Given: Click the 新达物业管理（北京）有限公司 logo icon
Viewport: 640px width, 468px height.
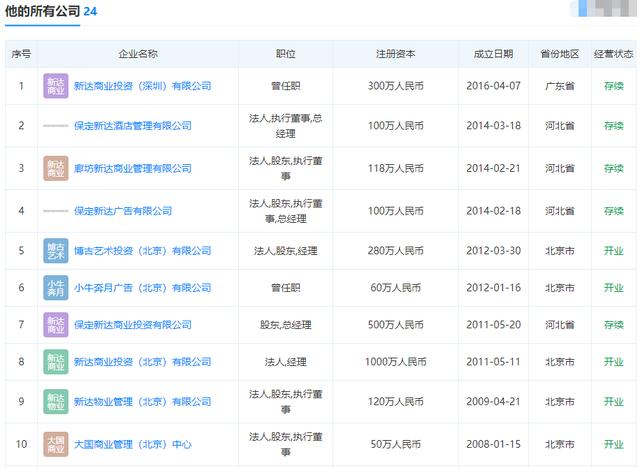Looking at the screenshot, I should click(x=56, y=401).
